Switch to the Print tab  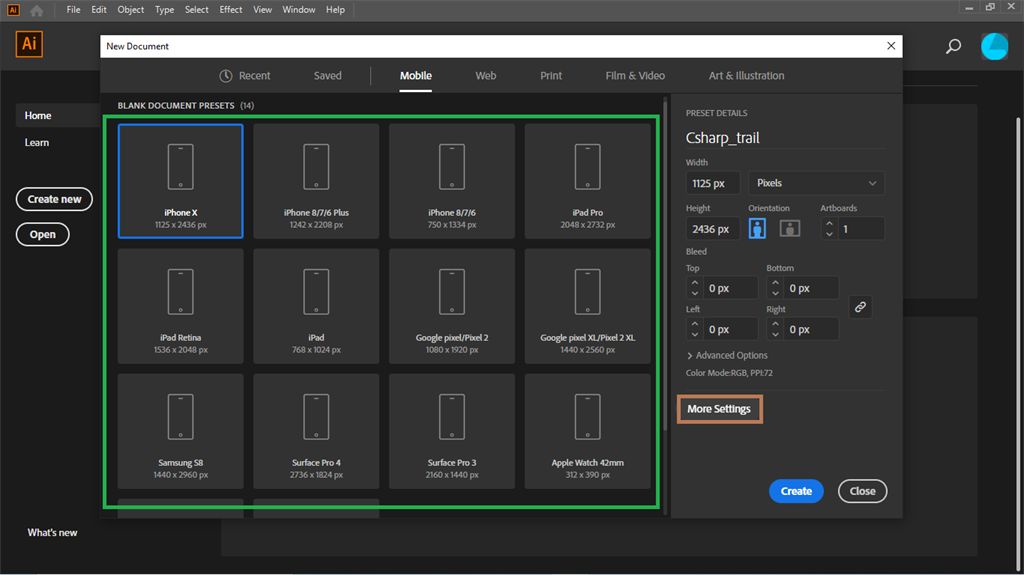[551, 76]
